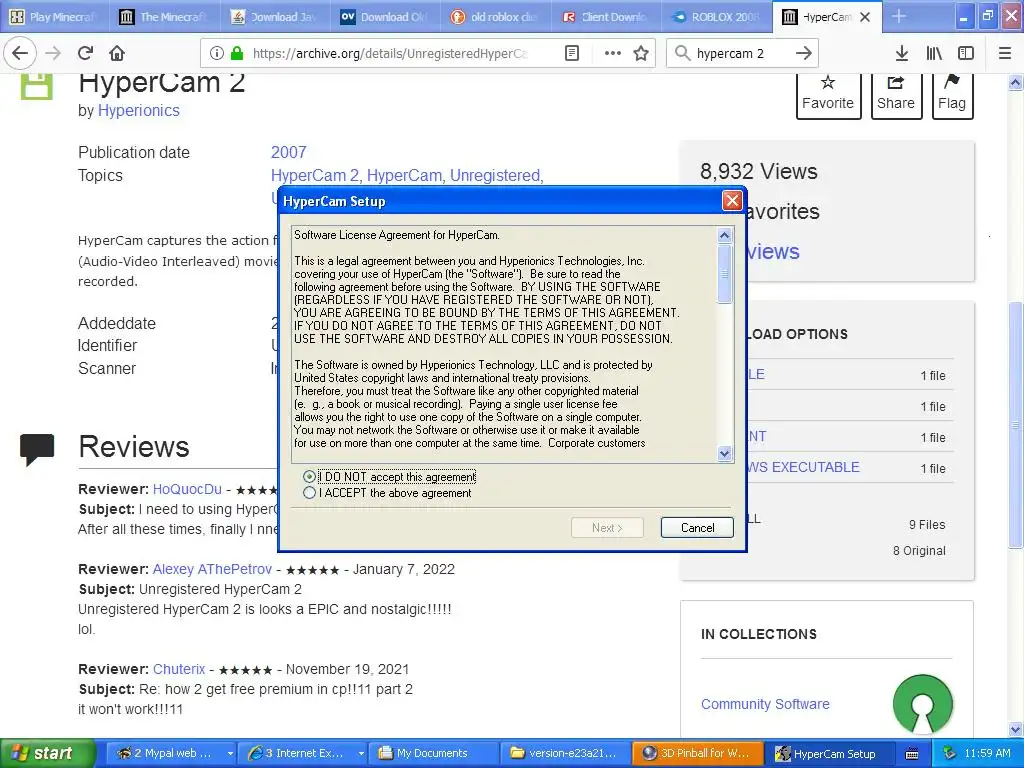Switch to the Play Minecraft tab

pyautogui.click(x=55, y=17)
